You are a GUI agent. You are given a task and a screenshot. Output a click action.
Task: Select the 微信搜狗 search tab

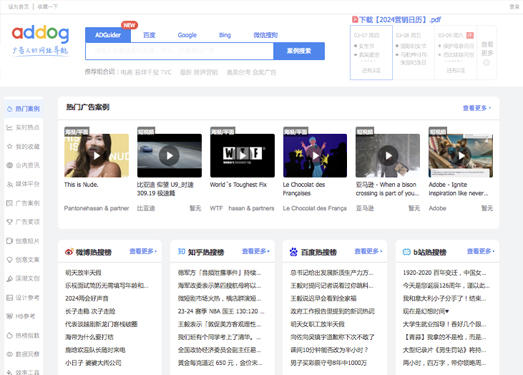coord(266,35)
